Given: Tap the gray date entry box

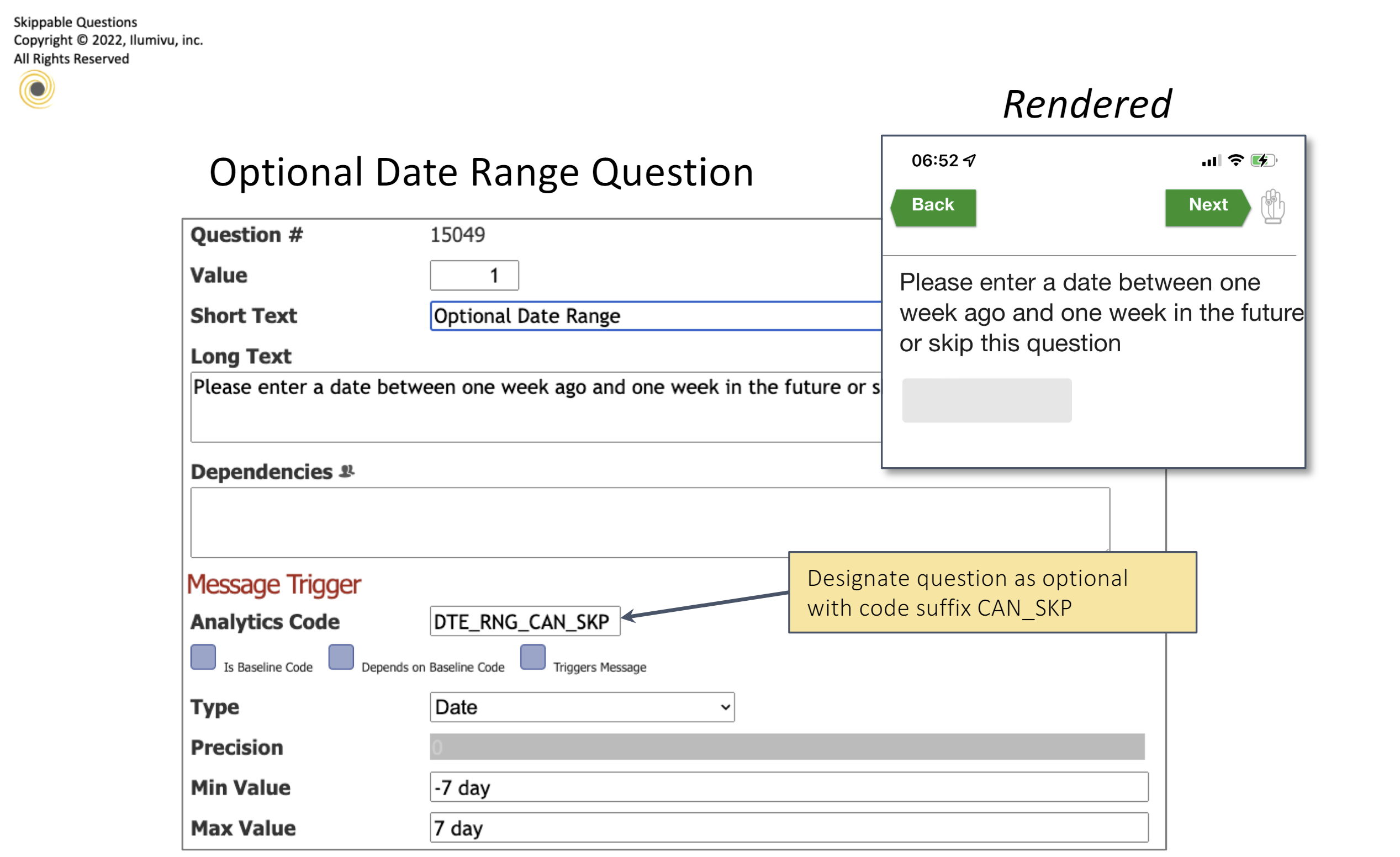Looking at the screenshot, I should 986,400.
